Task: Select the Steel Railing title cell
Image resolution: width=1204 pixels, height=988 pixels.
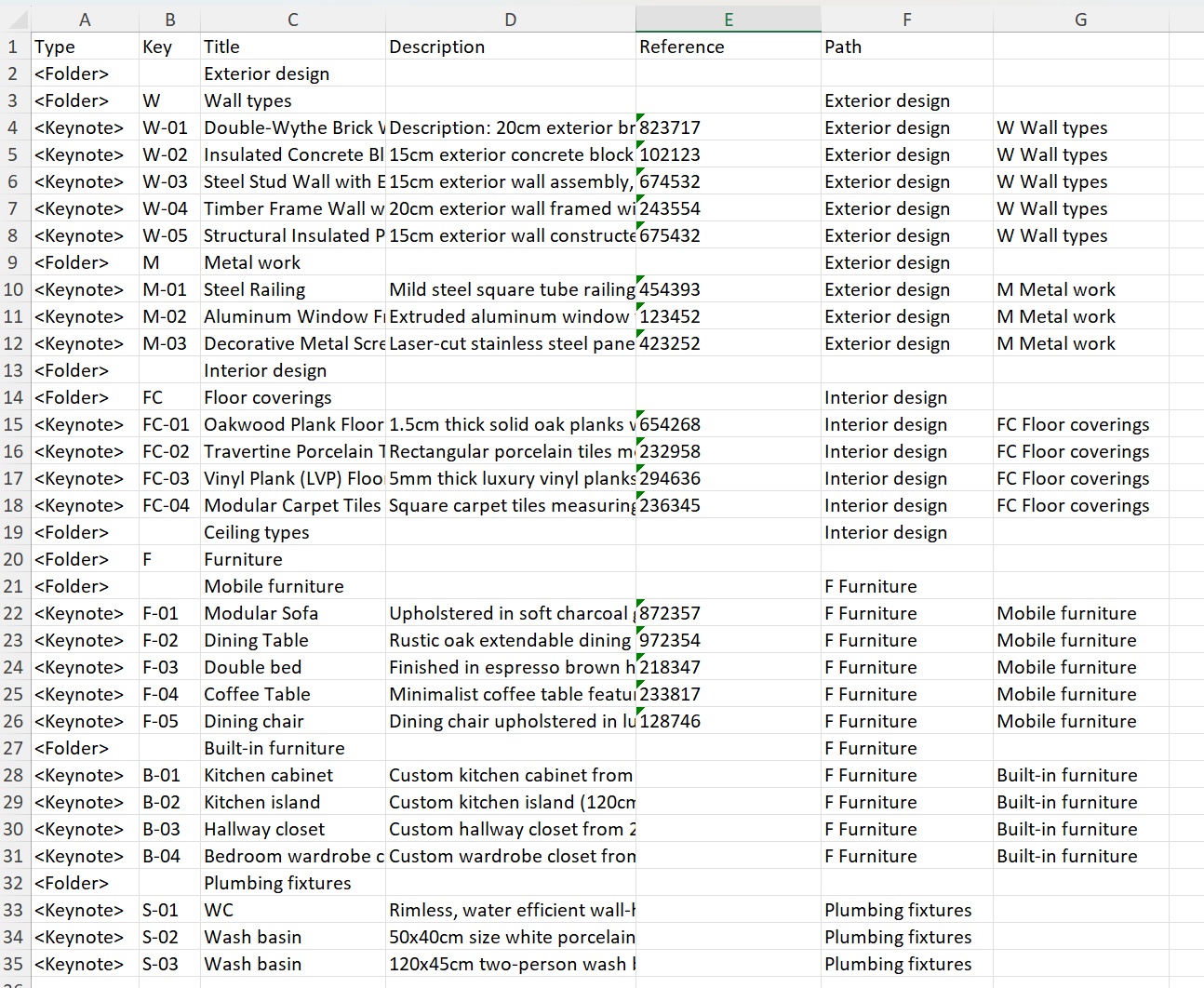Action: pos(292,289)
